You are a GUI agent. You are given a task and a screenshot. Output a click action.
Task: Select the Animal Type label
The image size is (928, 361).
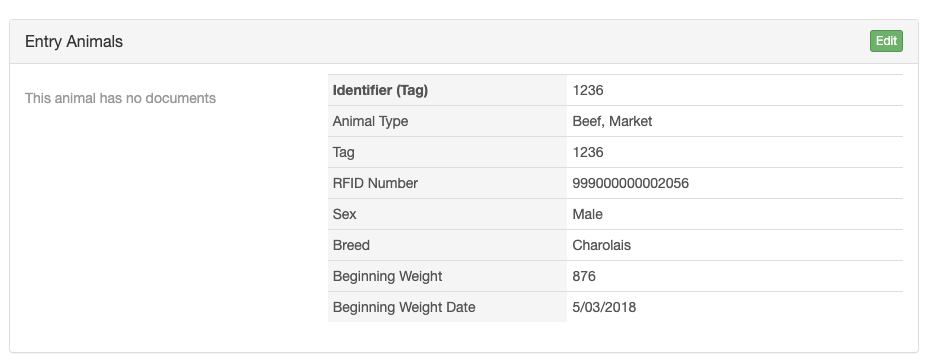(370, 121)
